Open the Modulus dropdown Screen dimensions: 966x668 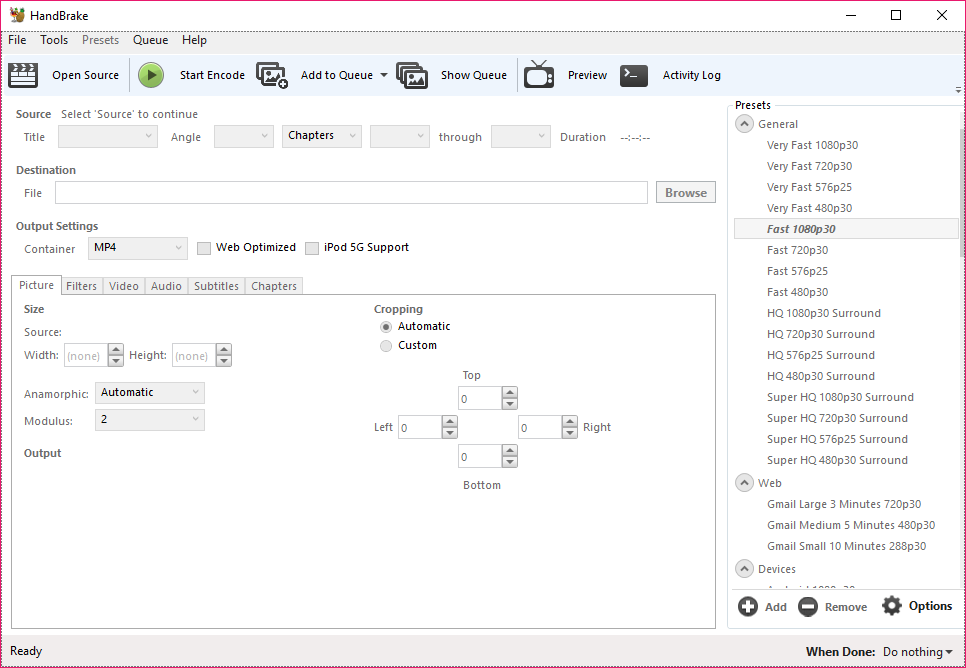click(150, 420)
